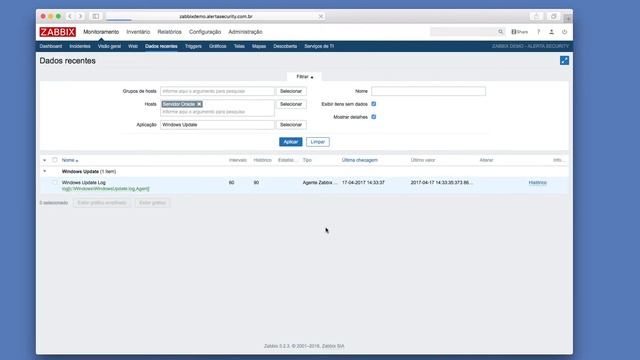Click the Safari address bar URL
This screenshot has height=360, width=640.
216,16
